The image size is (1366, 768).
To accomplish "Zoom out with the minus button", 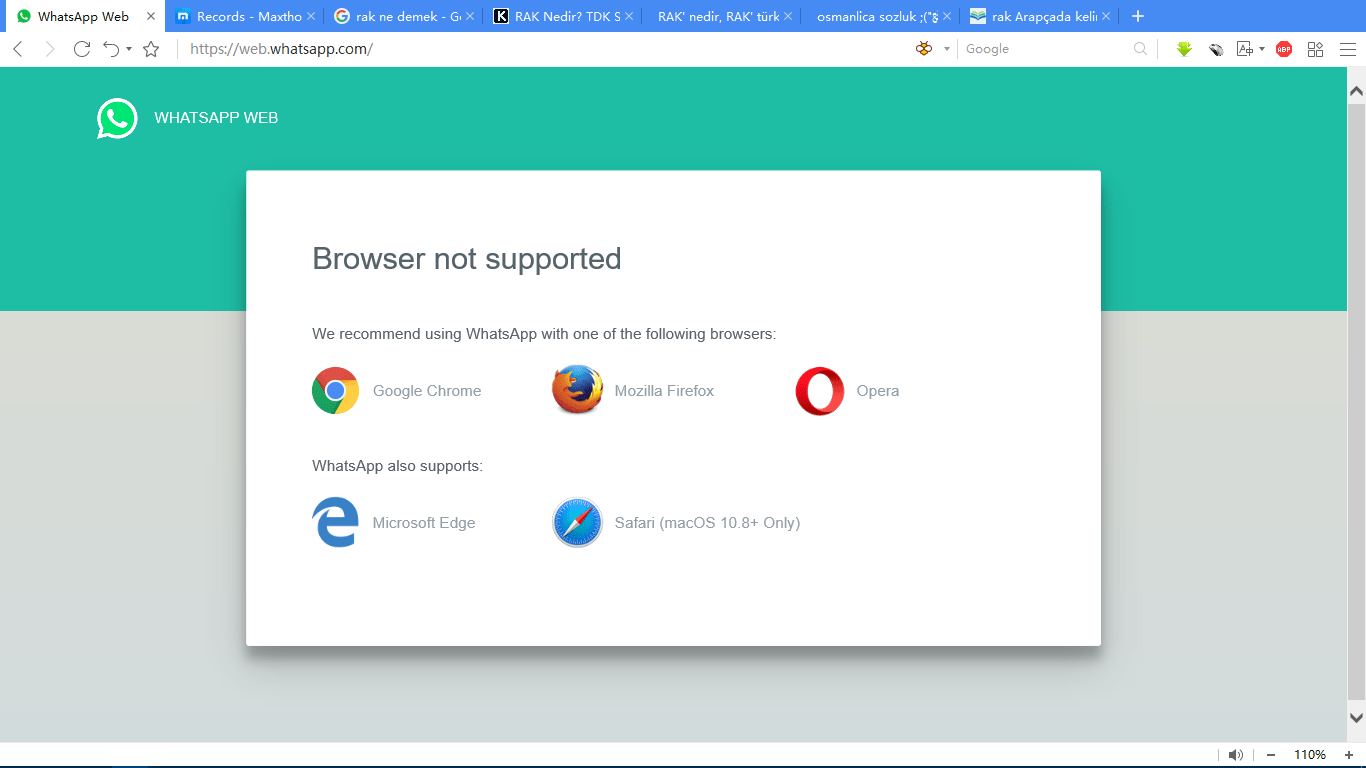I will [1271, 755].
